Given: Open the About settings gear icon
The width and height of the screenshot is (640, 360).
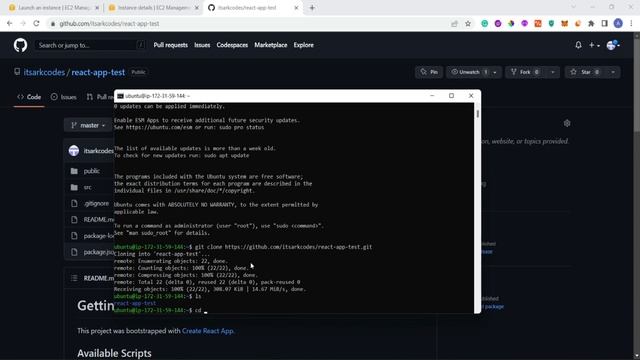Looking at the screenshot, I should click(x=567, y=123).
